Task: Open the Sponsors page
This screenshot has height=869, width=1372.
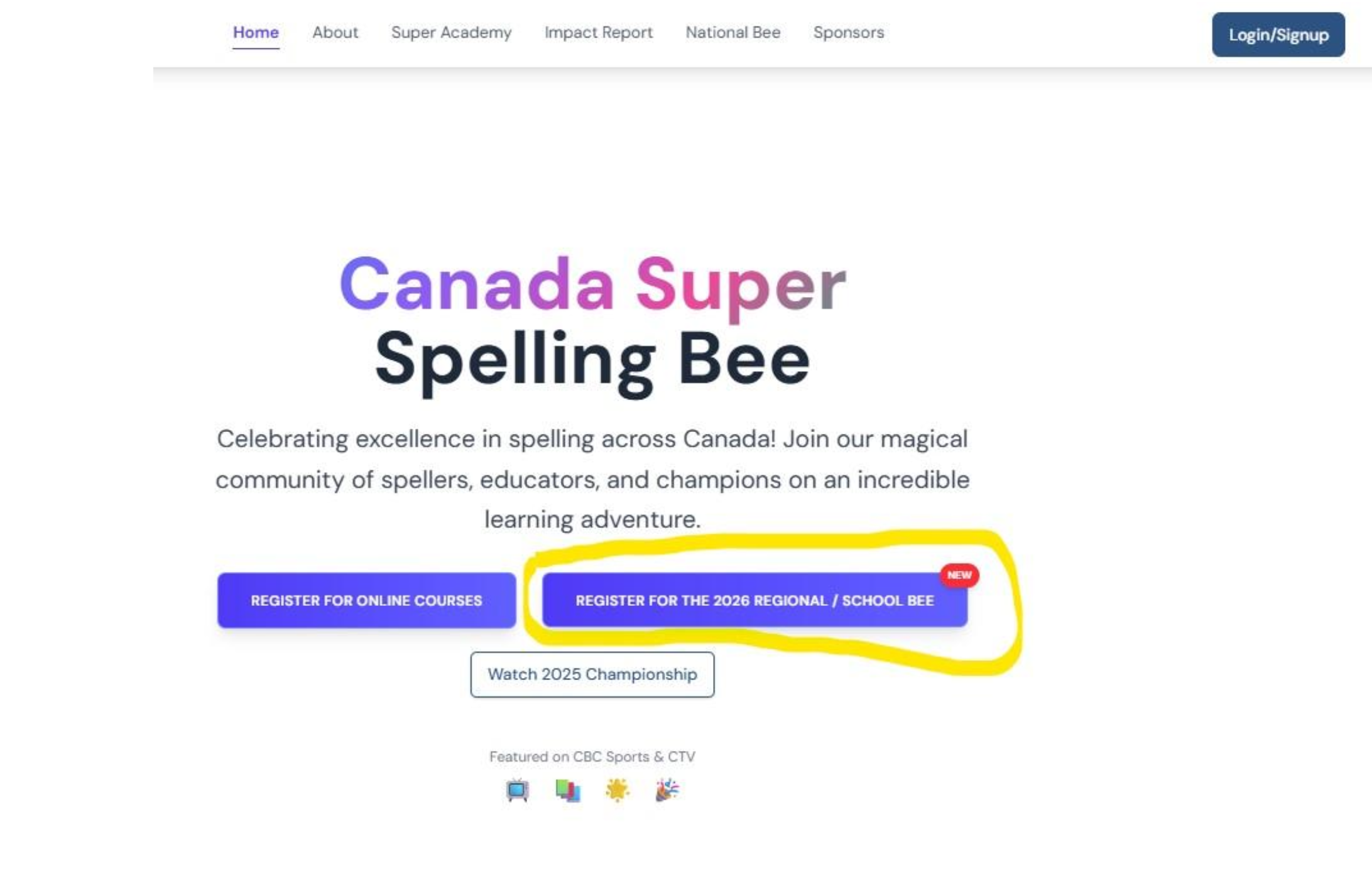Action: [x=848, y=33]
